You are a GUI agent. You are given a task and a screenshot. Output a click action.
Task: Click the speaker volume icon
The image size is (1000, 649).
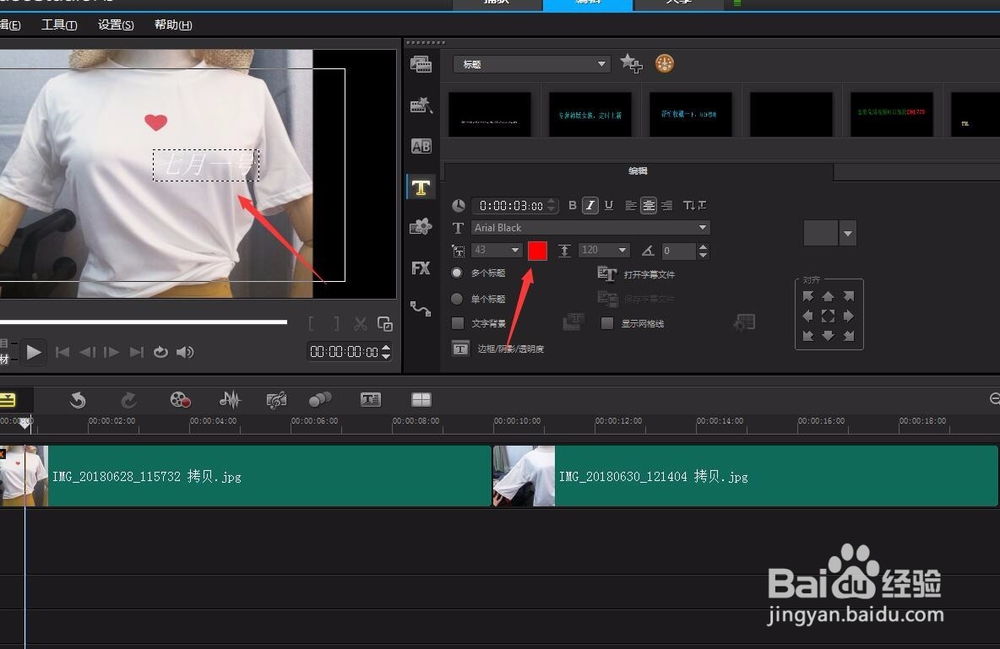coord(185,352)
